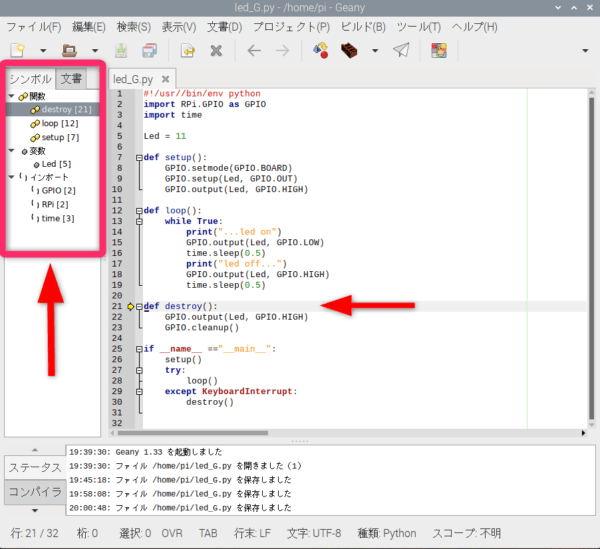Click the editor vertical scrollbar
The height and width of the screenshot is (549, 600).
coord(591,258)
